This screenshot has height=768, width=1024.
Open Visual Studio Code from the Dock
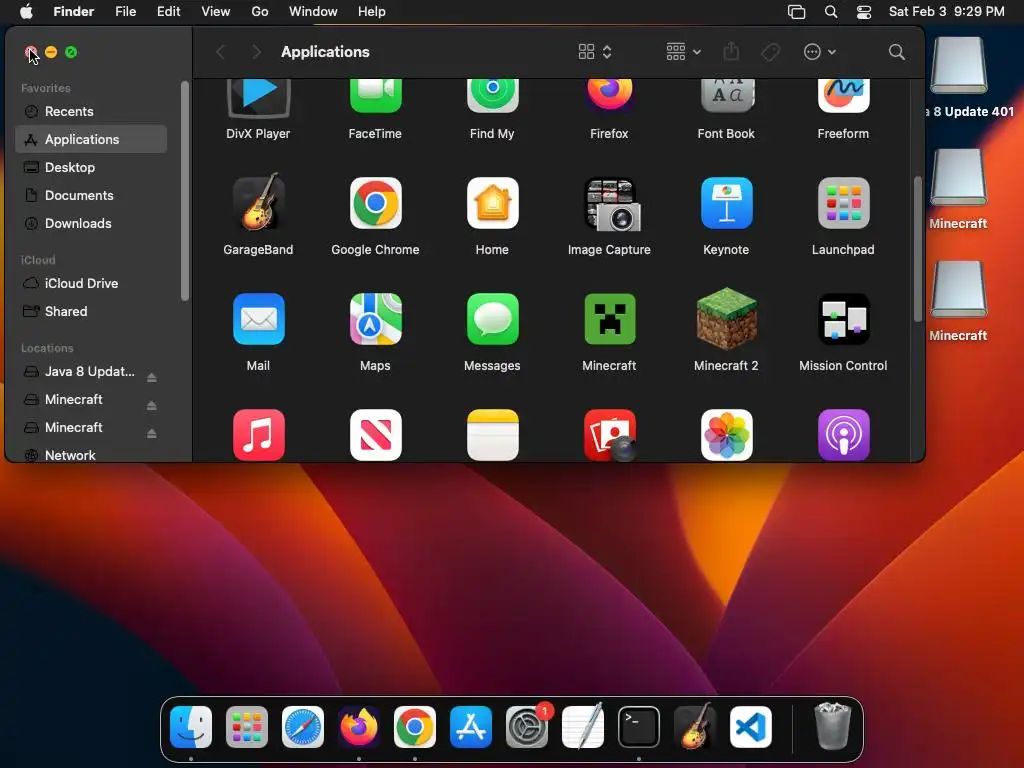pos(751,727)
